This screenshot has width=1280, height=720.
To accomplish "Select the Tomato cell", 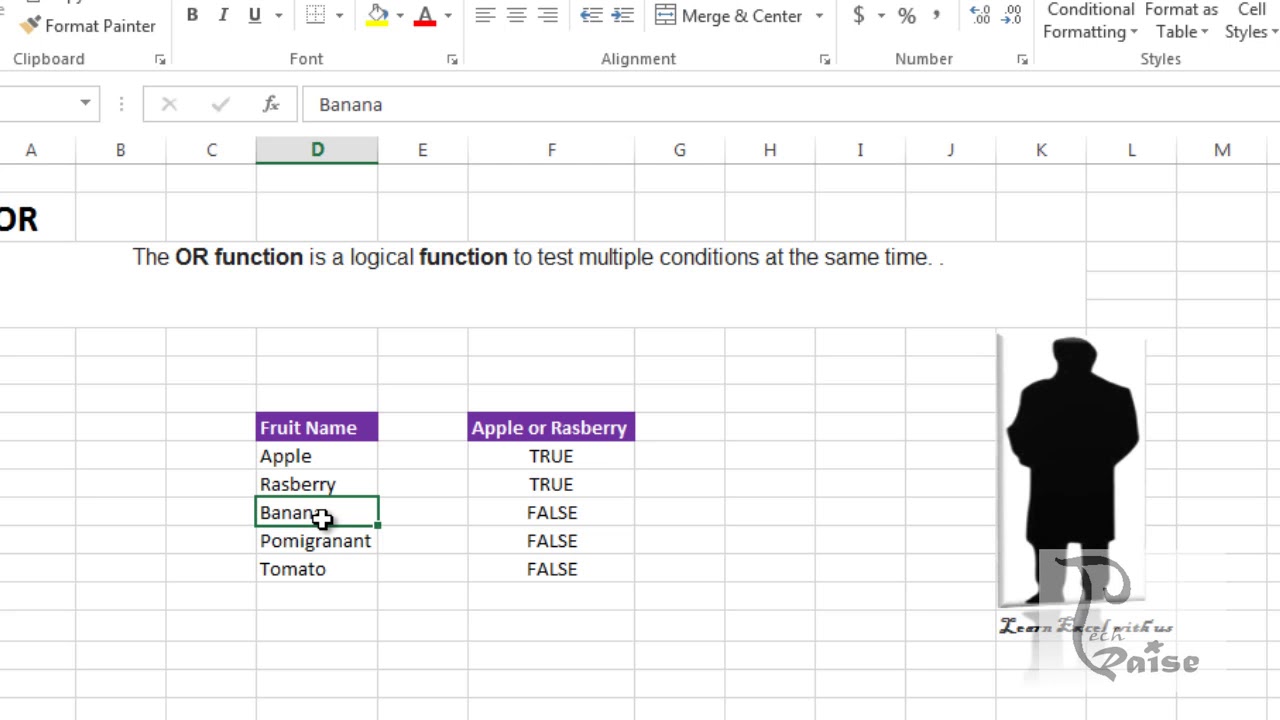I will (x=317, y=569).
